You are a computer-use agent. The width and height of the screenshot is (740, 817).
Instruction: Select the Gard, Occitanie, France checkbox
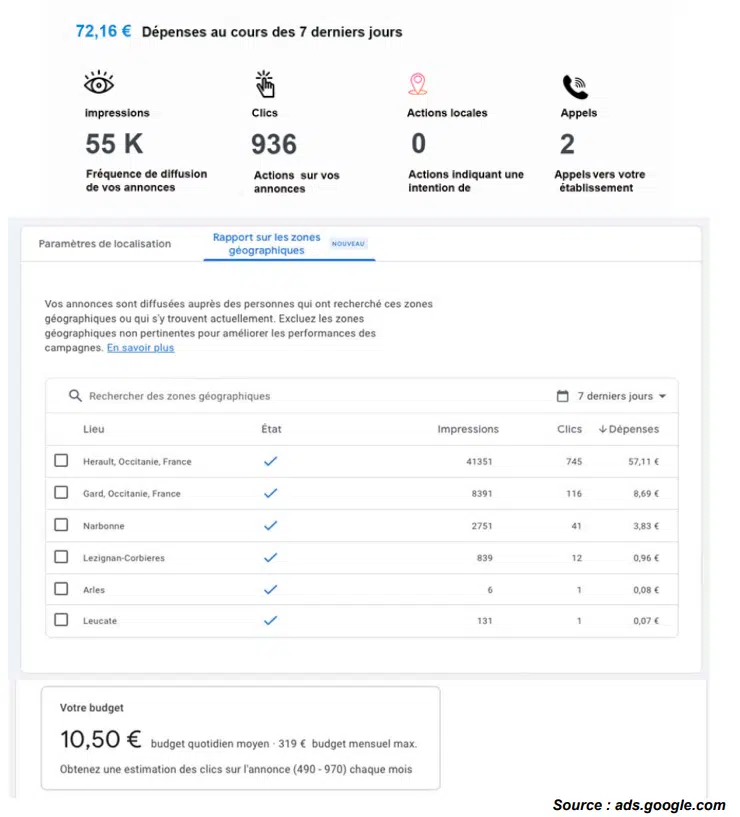(x=61, y=493)
